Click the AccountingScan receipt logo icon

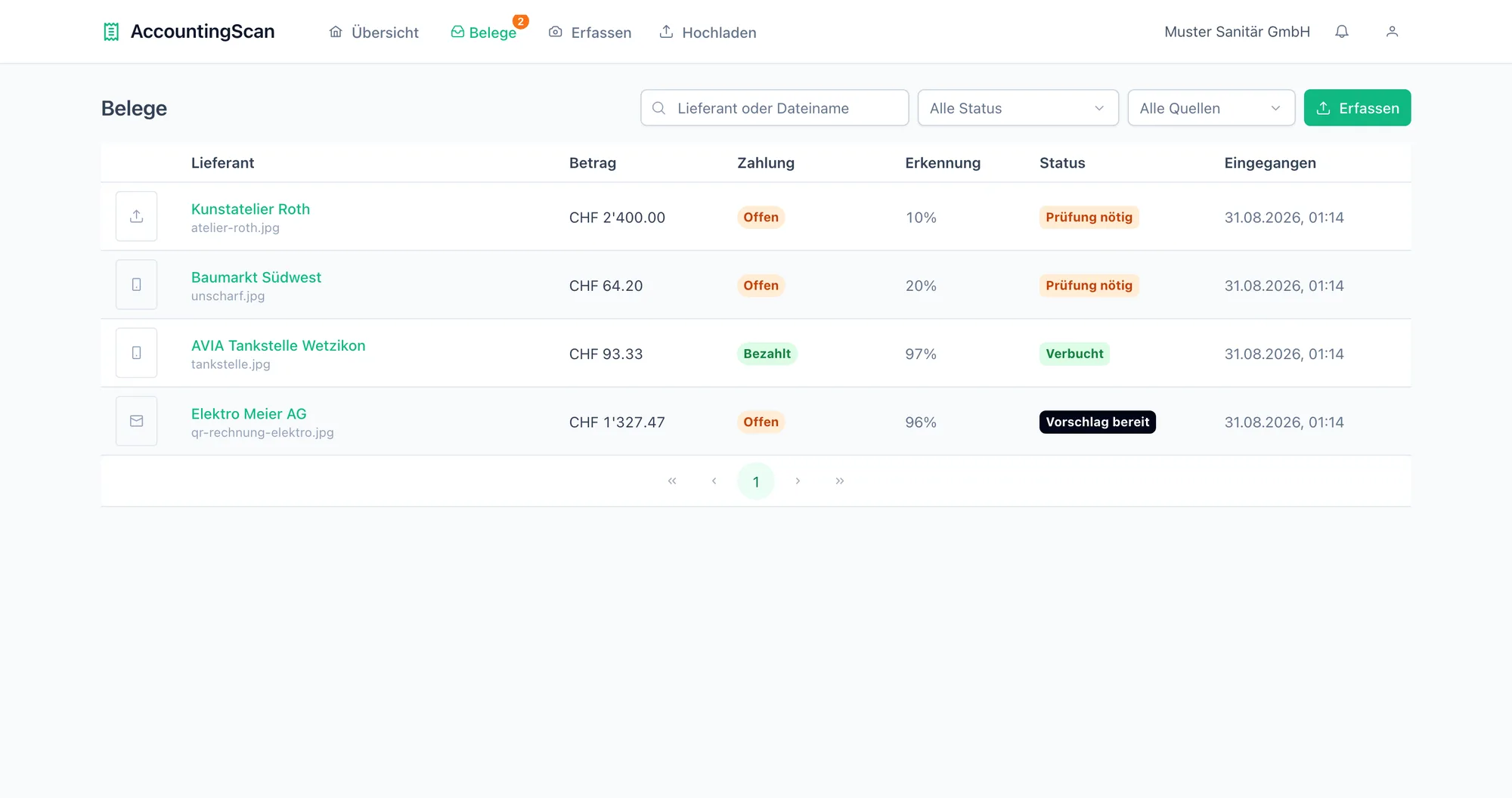point(111,32)
